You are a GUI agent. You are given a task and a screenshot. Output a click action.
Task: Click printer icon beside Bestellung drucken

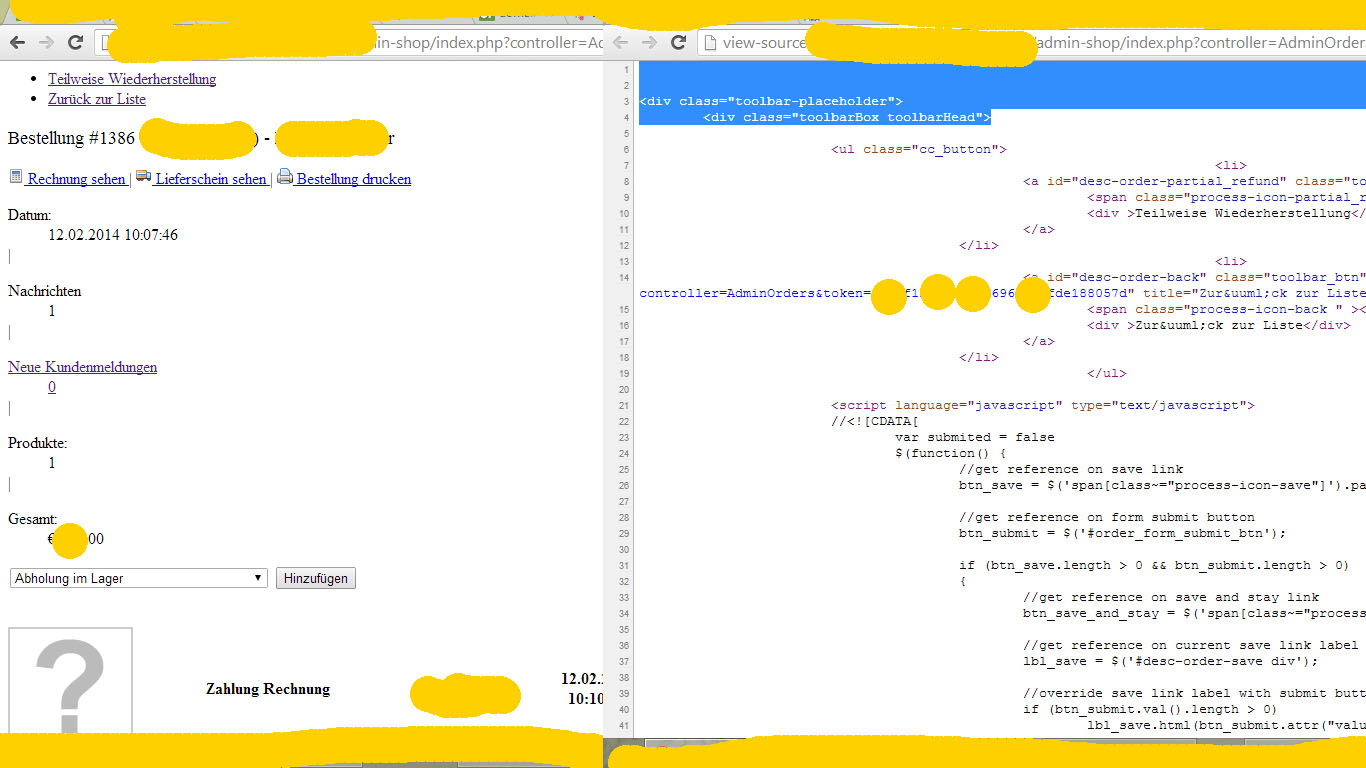click(x=285, y=177)
